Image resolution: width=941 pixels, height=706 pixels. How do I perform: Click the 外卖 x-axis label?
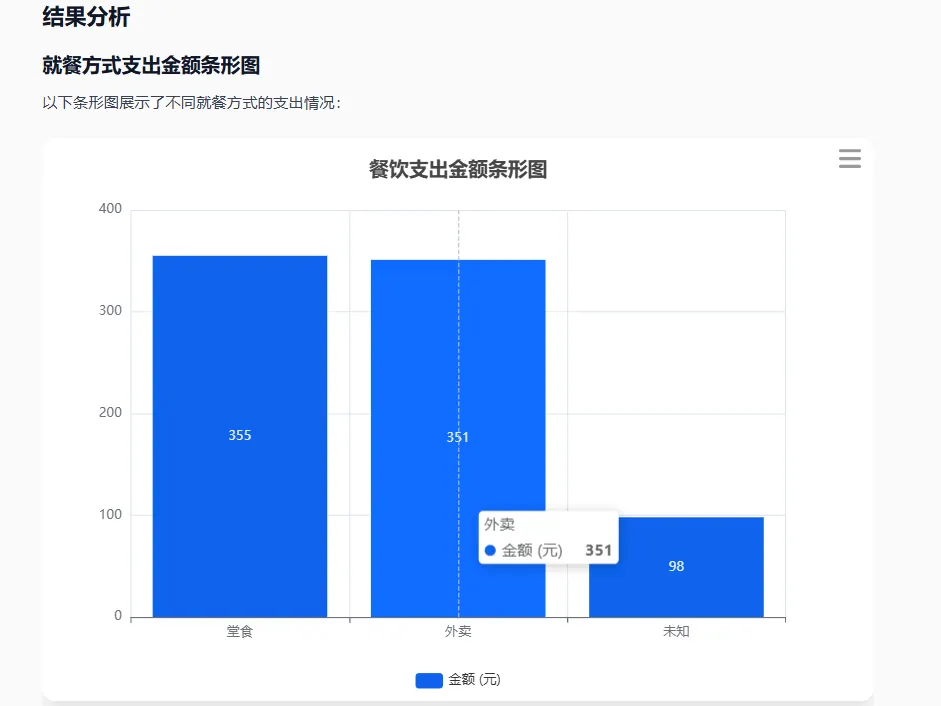pos(458,632)
